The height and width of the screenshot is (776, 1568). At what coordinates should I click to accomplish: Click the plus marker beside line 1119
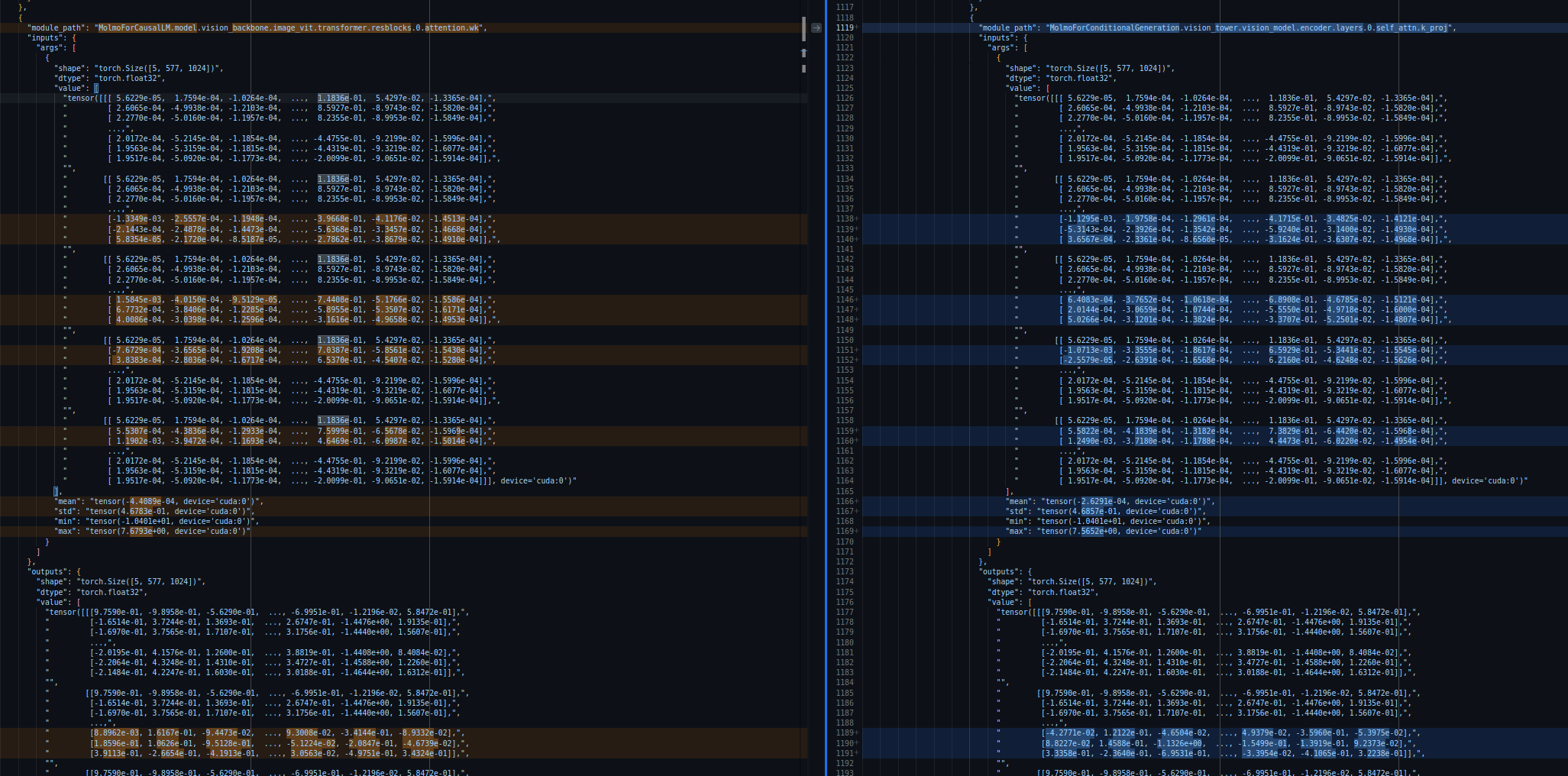(x=856, y=27)
